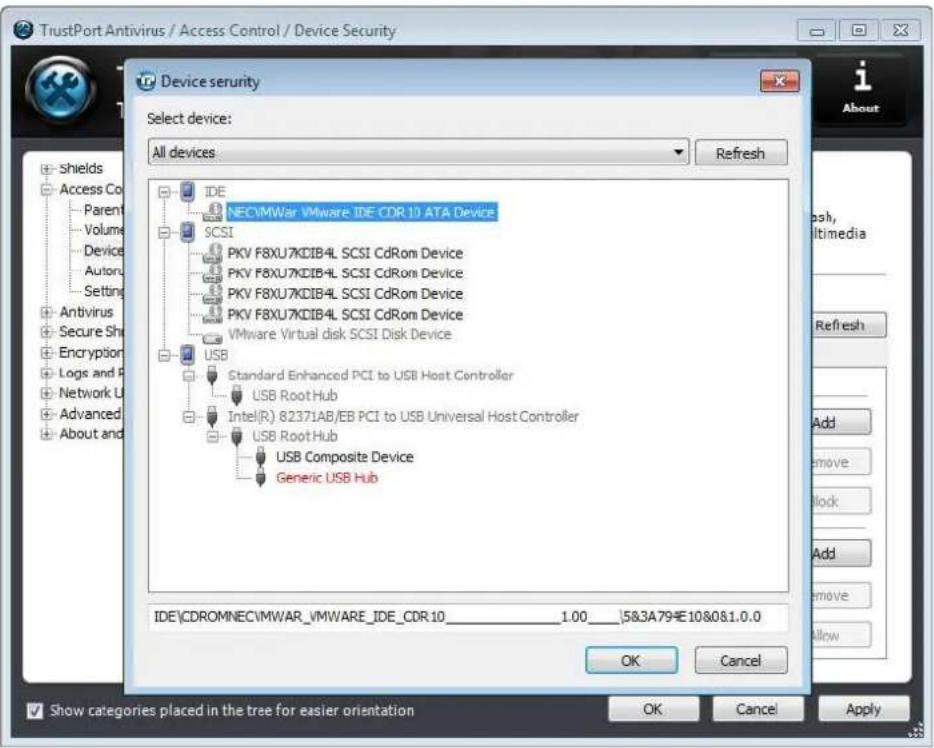Select the Parental item under Access Control
The image size is (934, 748).
[104, 210]
